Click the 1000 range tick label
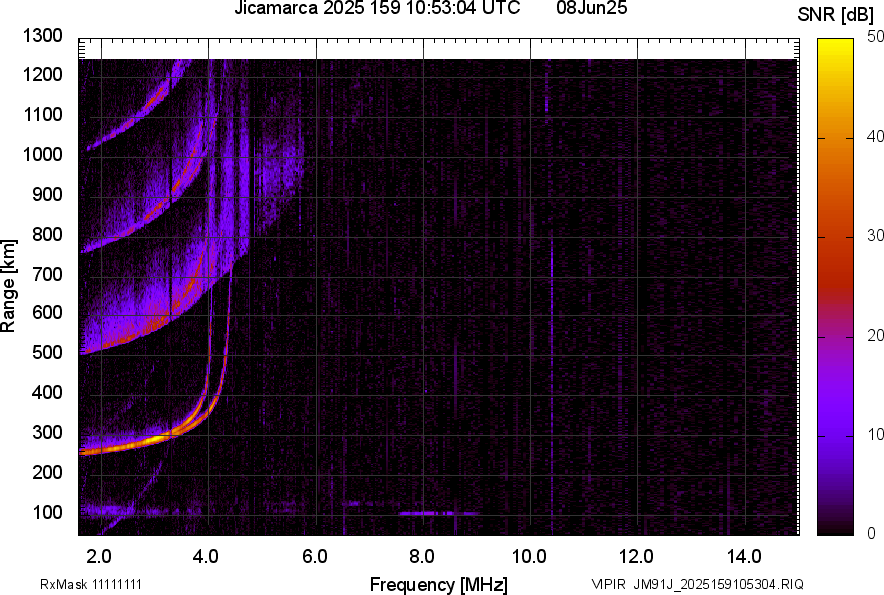The height and width of the screenshot is (595, 884). tap(43, 155)
